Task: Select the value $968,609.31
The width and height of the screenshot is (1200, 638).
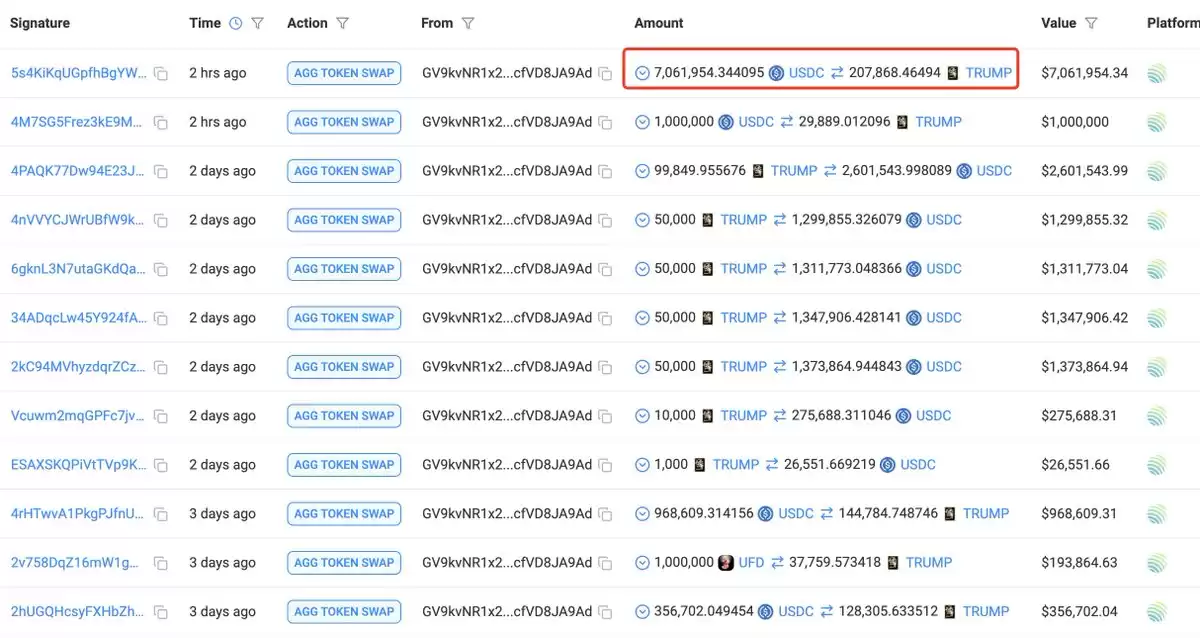Action: (1079, 514)
